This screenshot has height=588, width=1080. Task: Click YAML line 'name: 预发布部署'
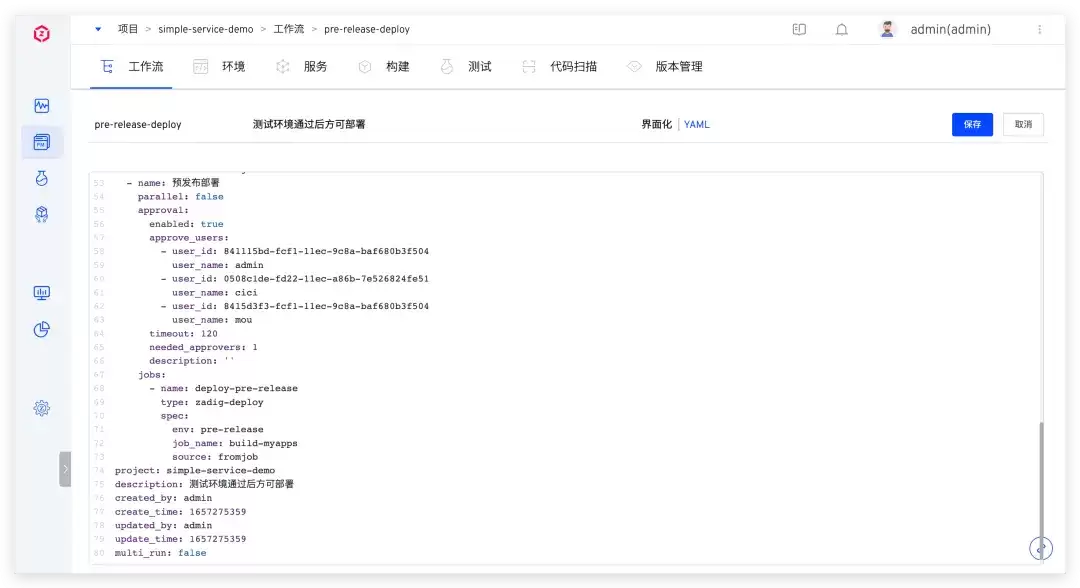pos(173,183)
